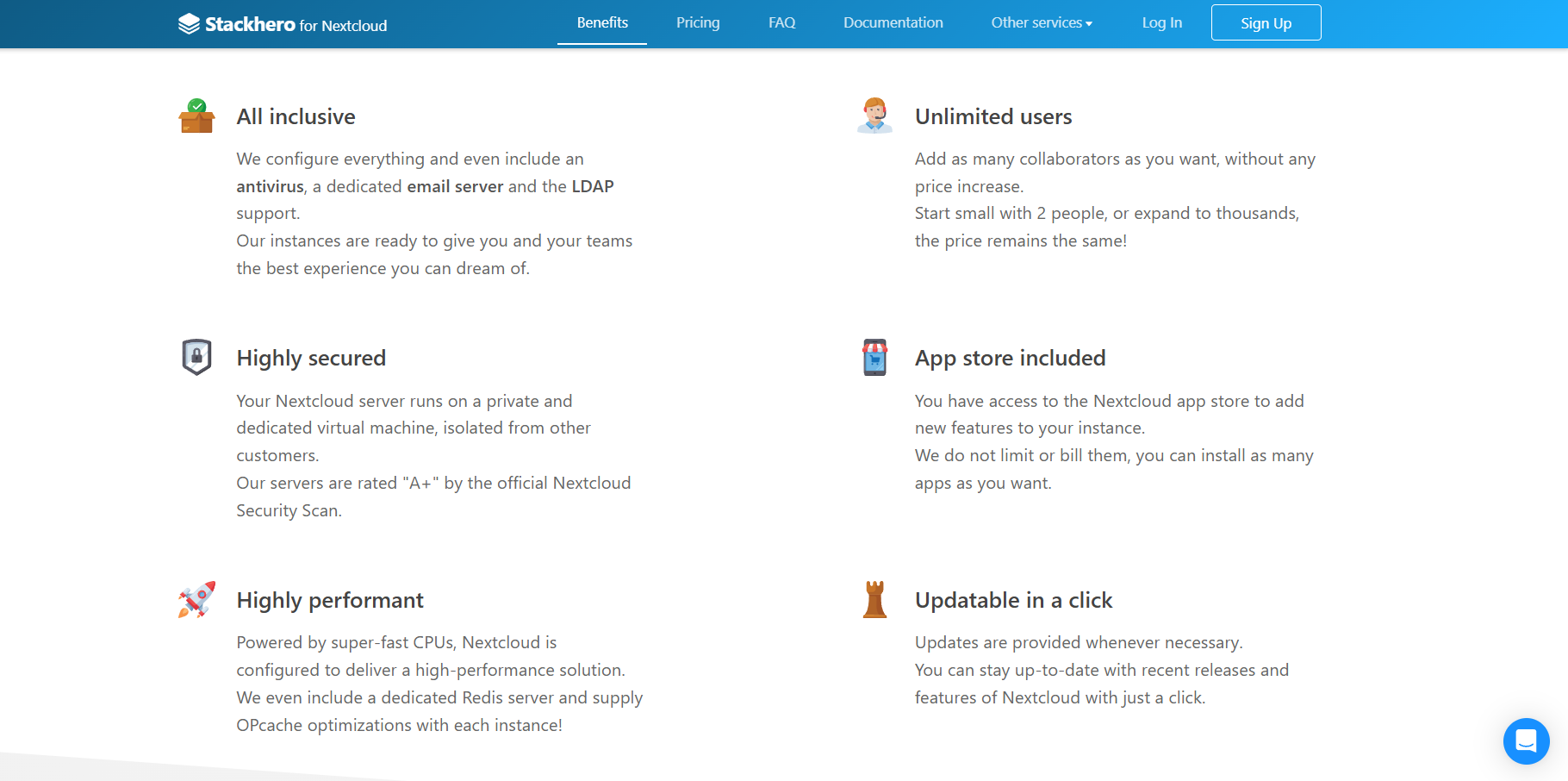This screenshot has width=1568, height=781.
Task: Click the All inclusive box icon
Action: [196, 116]
